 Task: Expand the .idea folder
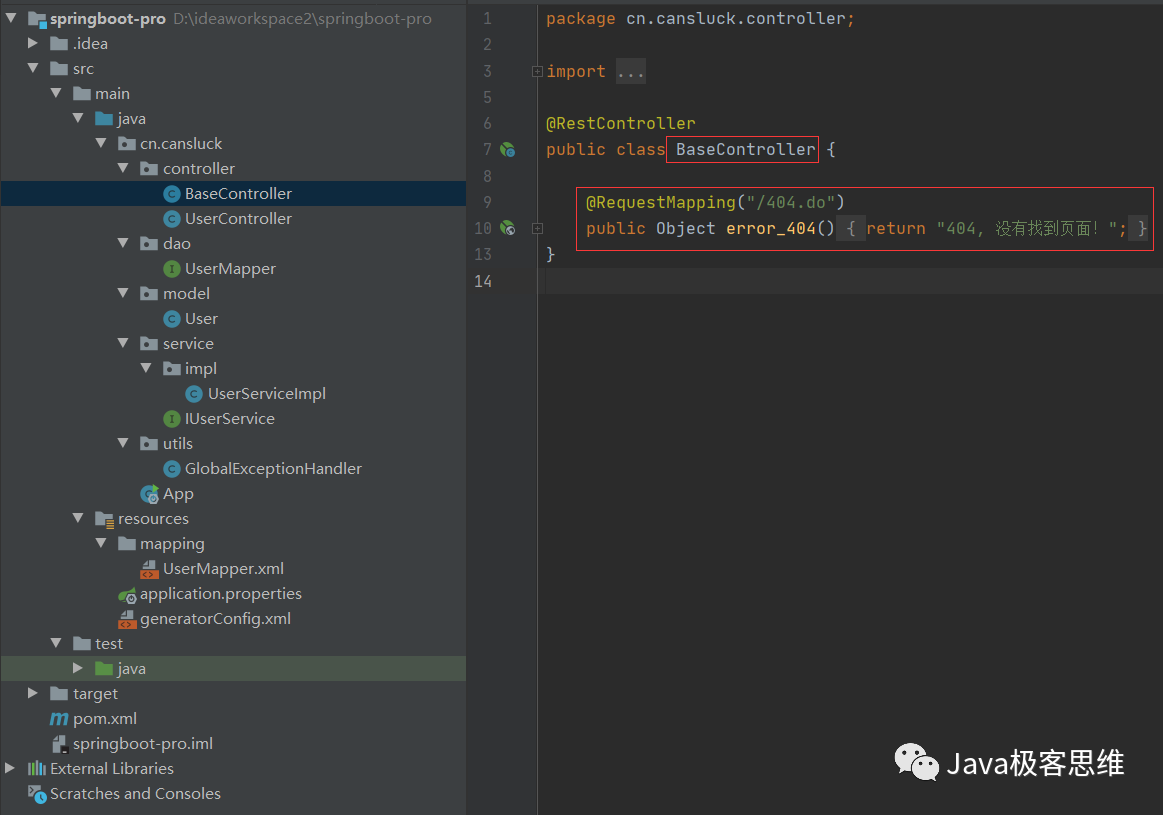tap(33, 43)
